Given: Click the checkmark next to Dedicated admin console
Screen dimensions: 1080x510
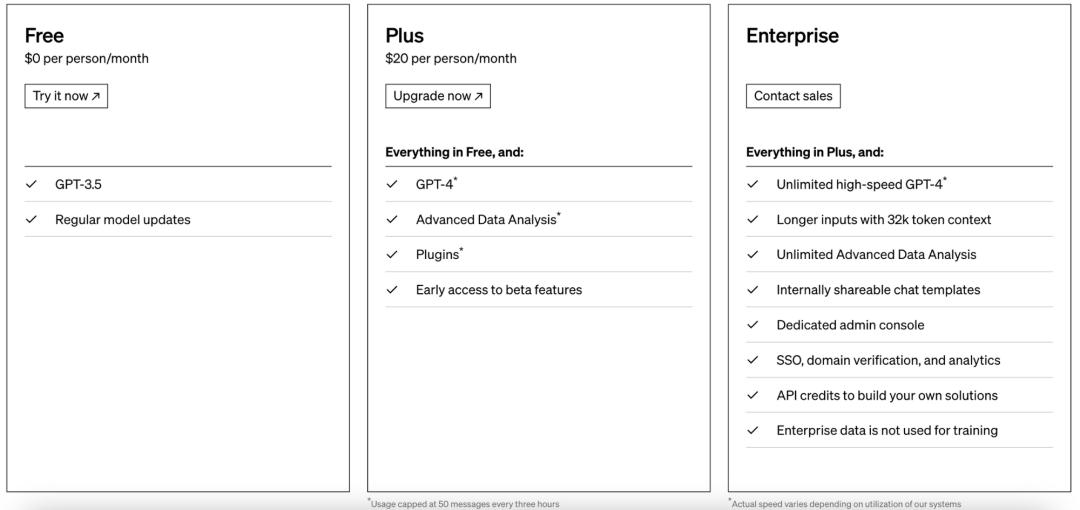Looking at the screenshot, I should pyautogui.click(x=753, y=325).
